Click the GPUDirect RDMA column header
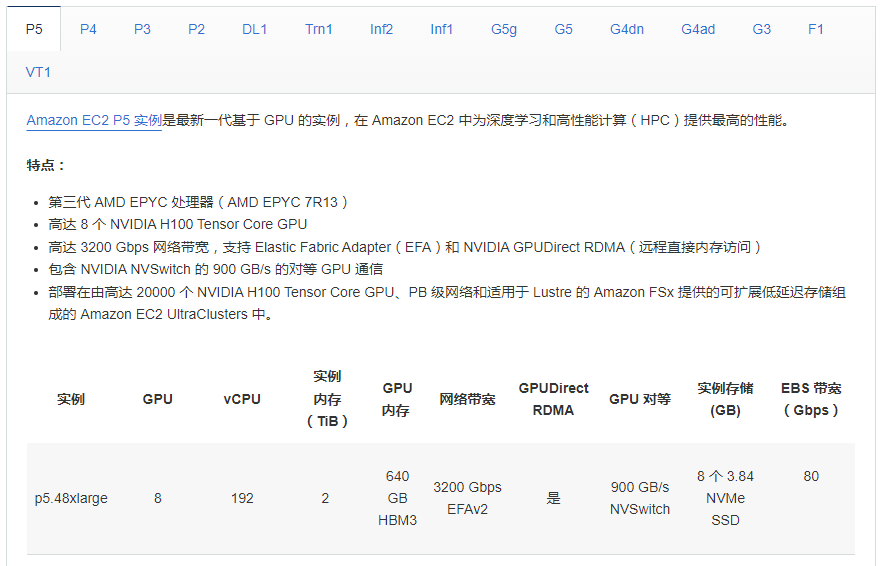880x566 pixels. pos(553,399)
